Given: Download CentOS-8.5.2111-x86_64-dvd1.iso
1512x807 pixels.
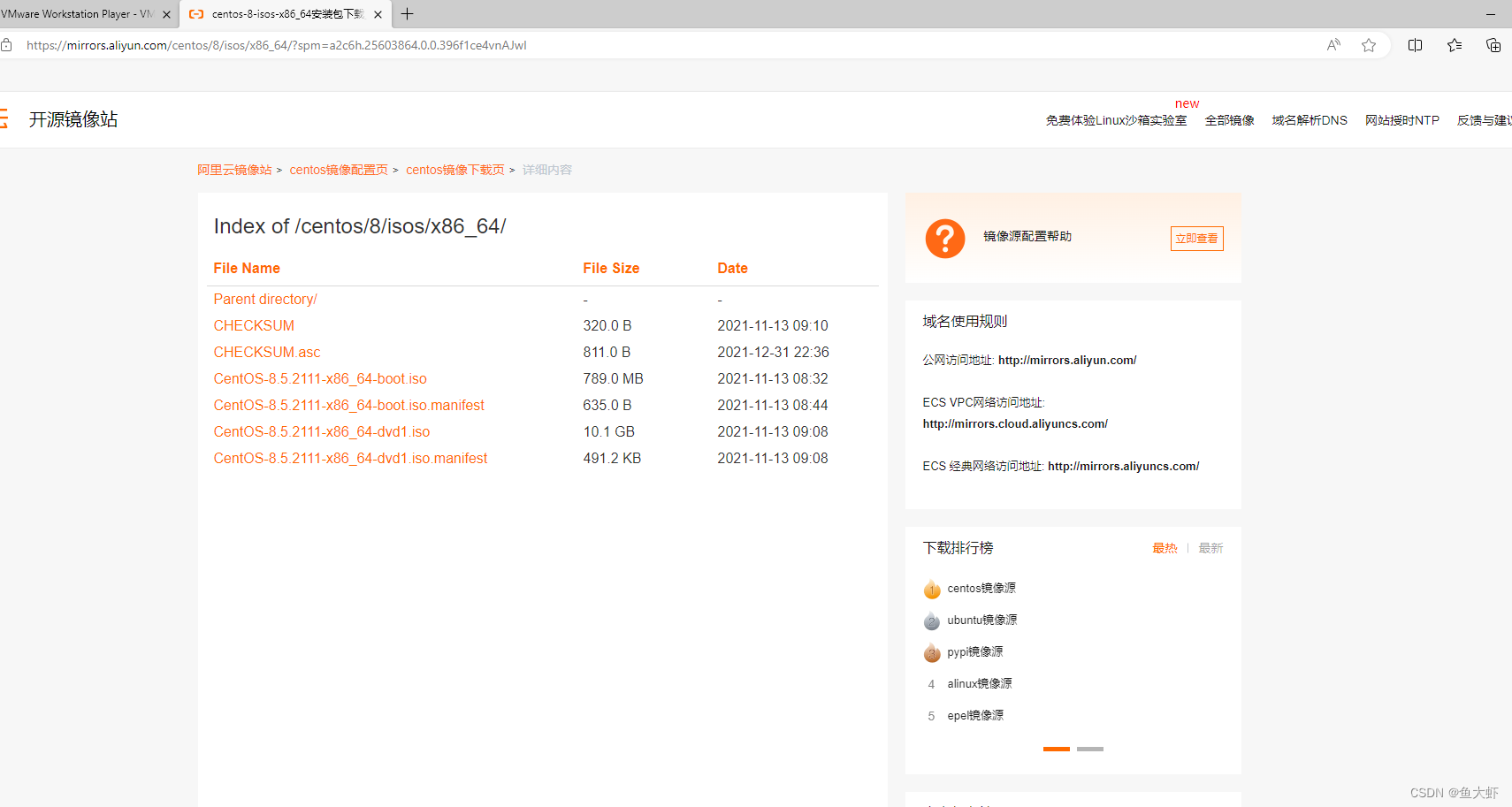Looking at the screenshot, I should click(322, 432).
